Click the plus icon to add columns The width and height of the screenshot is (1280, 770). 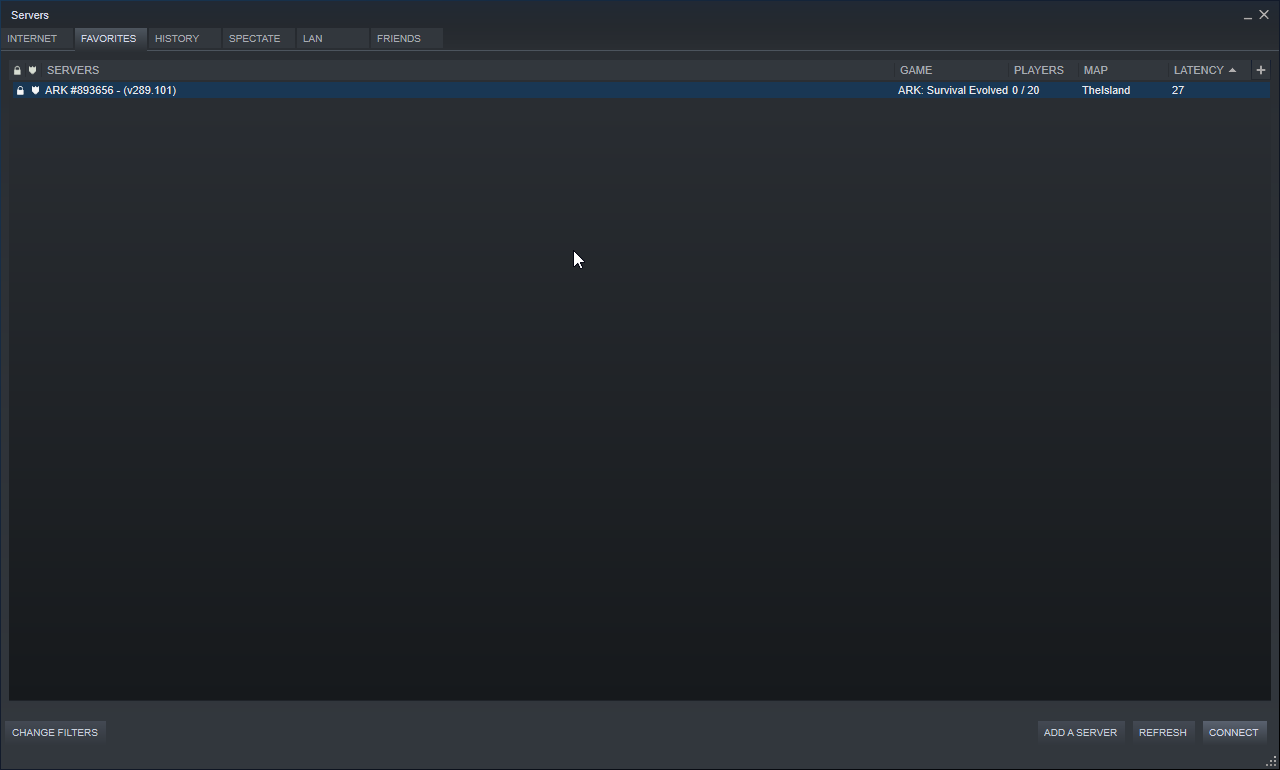[x=1260, y=70]
